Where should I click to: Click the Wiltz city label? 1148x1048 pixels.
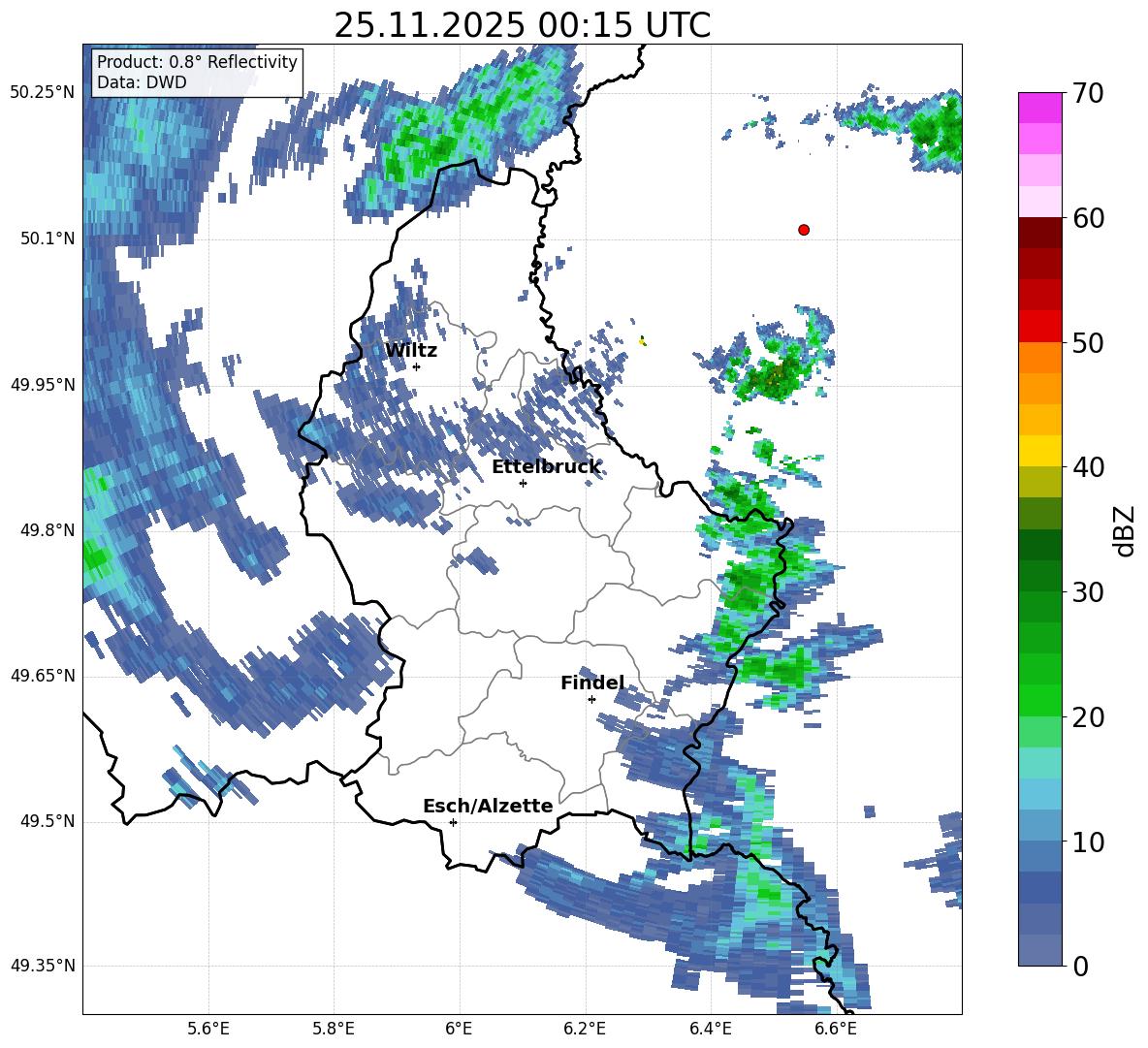(411, 350)
